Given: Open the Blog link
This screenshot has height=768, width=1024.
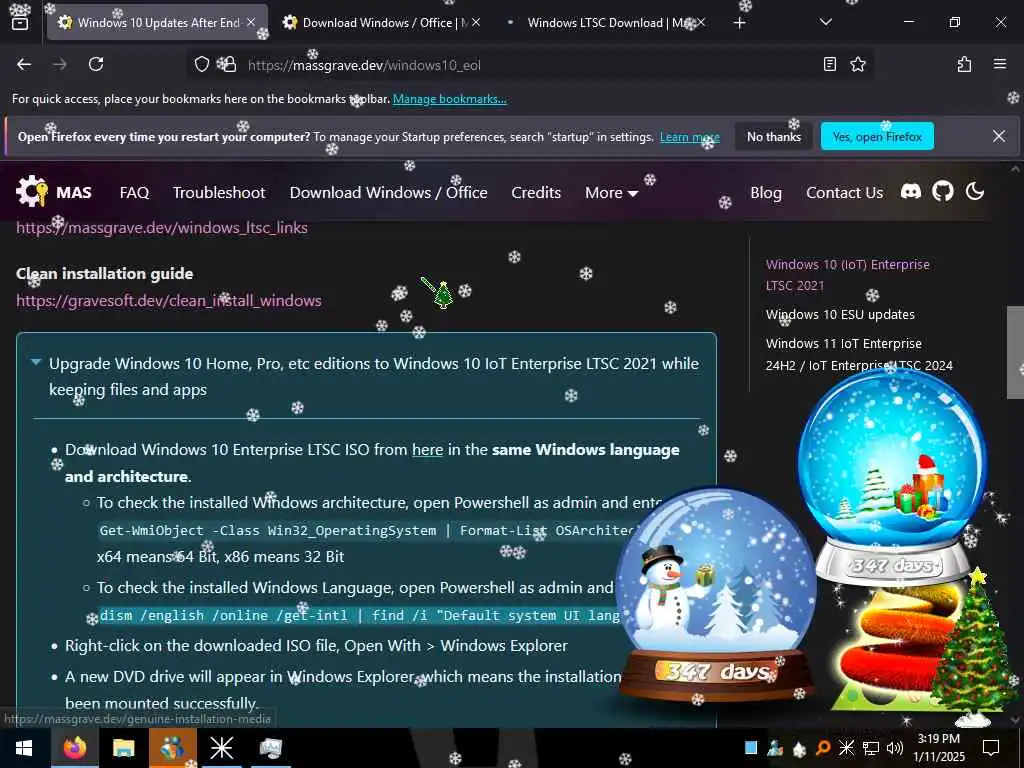Looking at the screenshot, I should coord(766,193).
